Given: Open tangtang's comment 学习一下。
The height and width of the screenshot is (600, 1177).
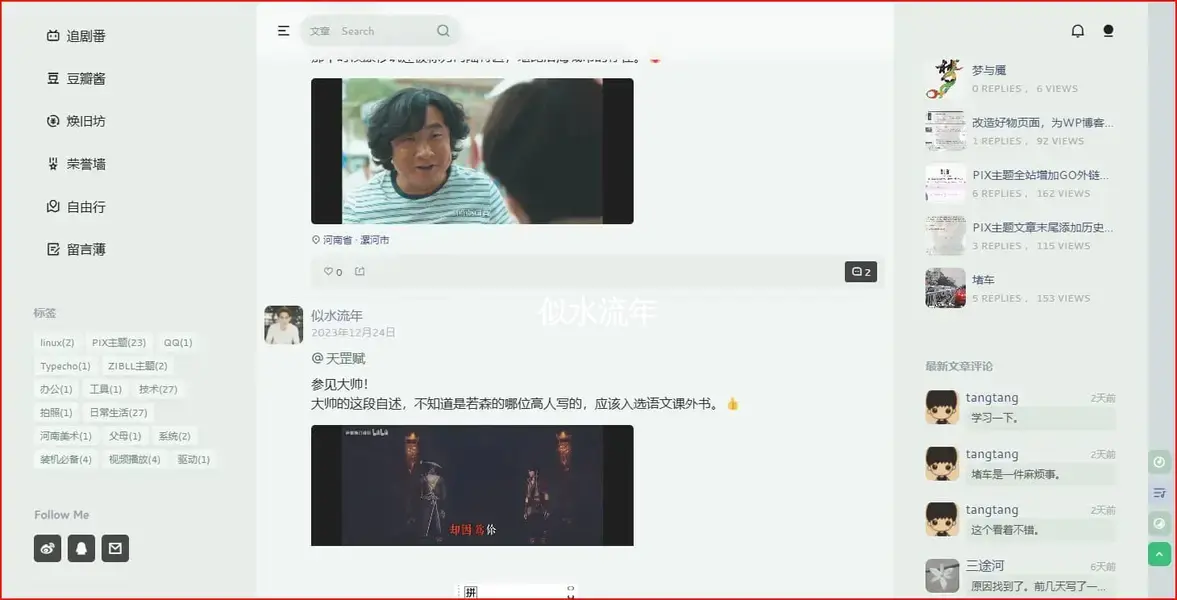Looking at the screenshot, I should point(1041,418).
